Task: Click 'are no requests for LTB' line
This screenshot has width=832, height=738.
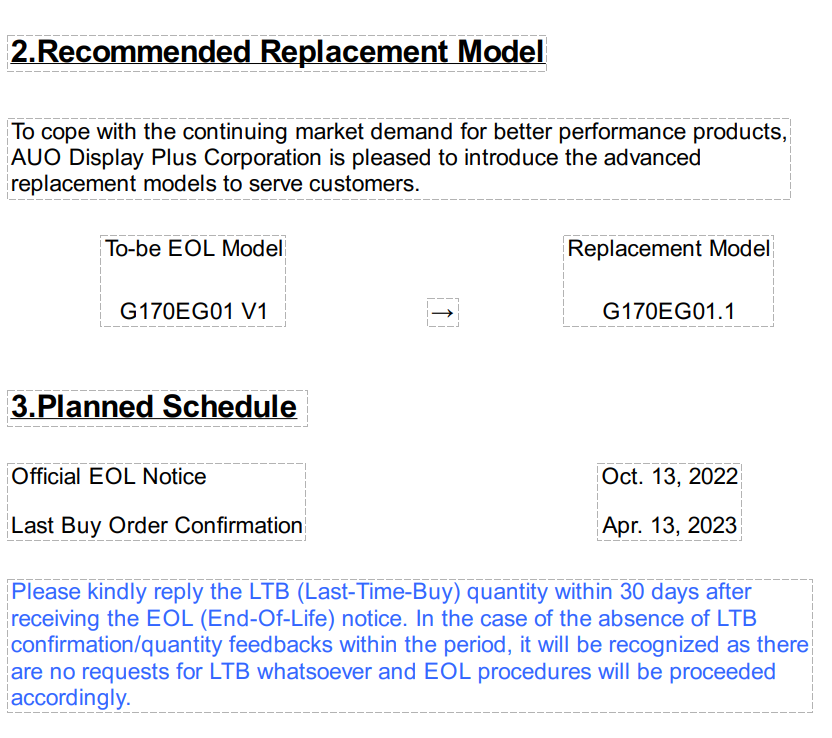Action: tap(131, 671)
